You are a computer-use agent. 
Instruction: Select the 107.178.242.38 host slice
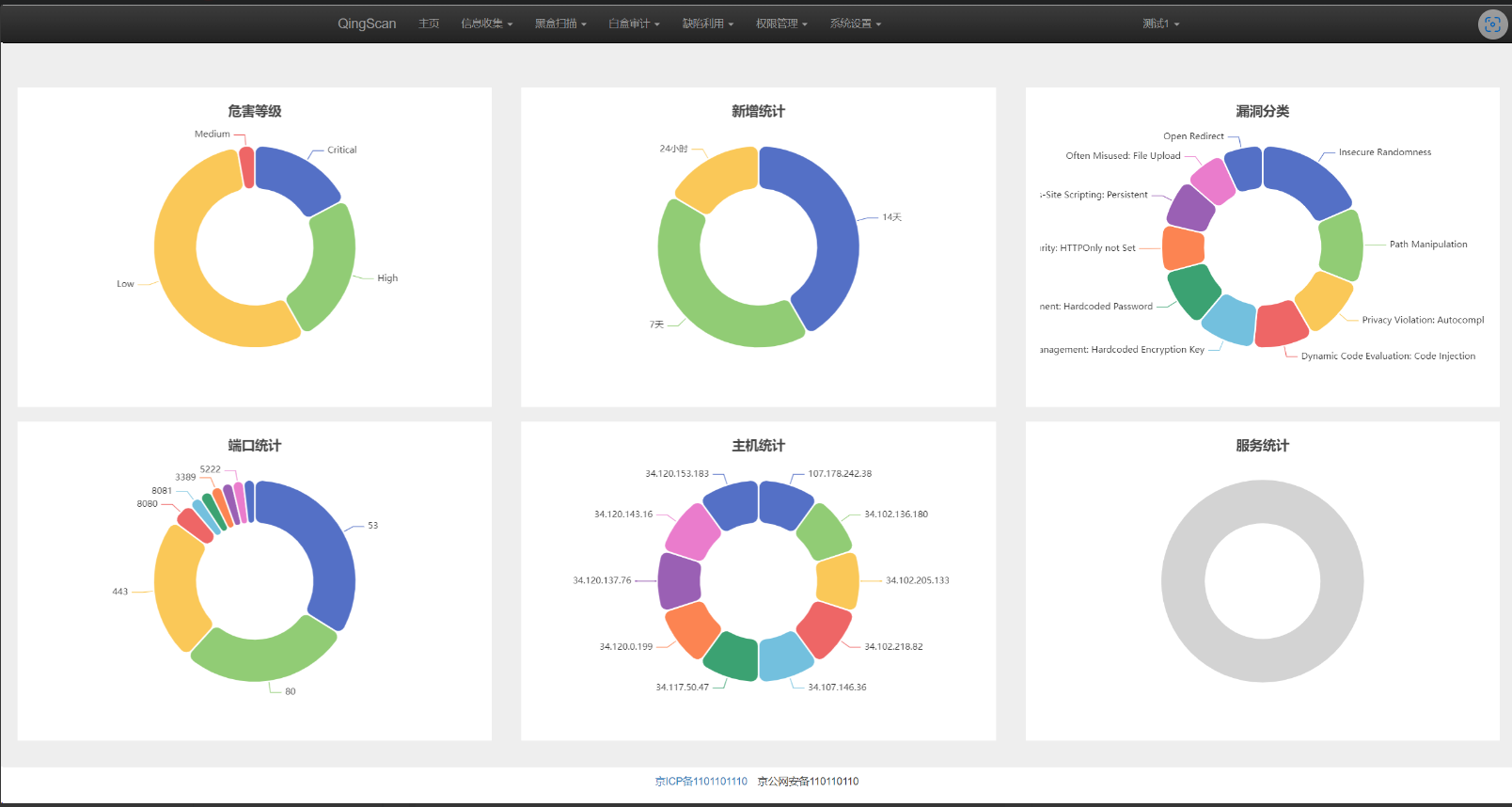tap(785, 504)
